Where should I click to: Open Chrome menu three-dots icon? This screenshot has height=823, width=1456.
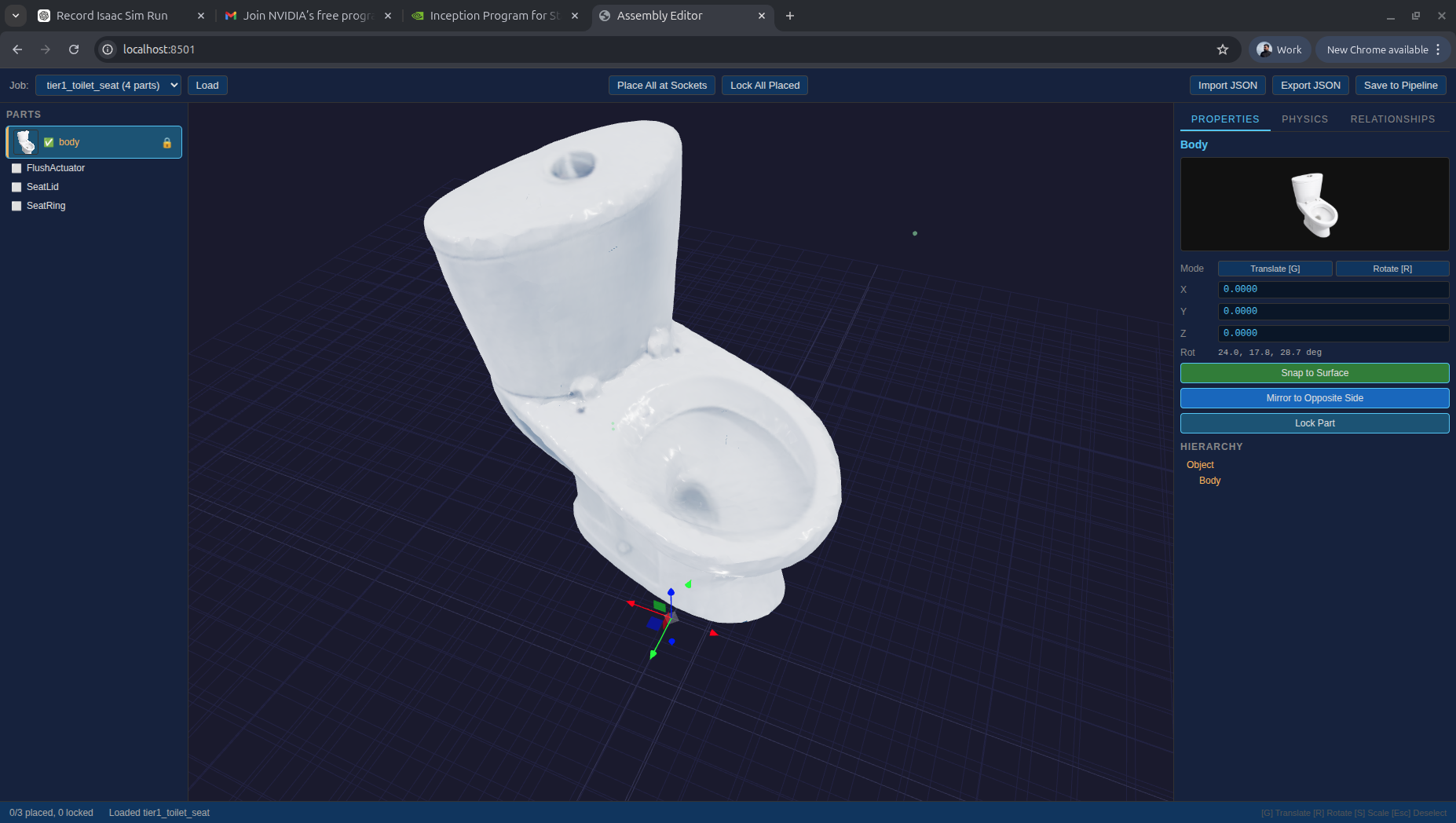tap(1439, 49)
